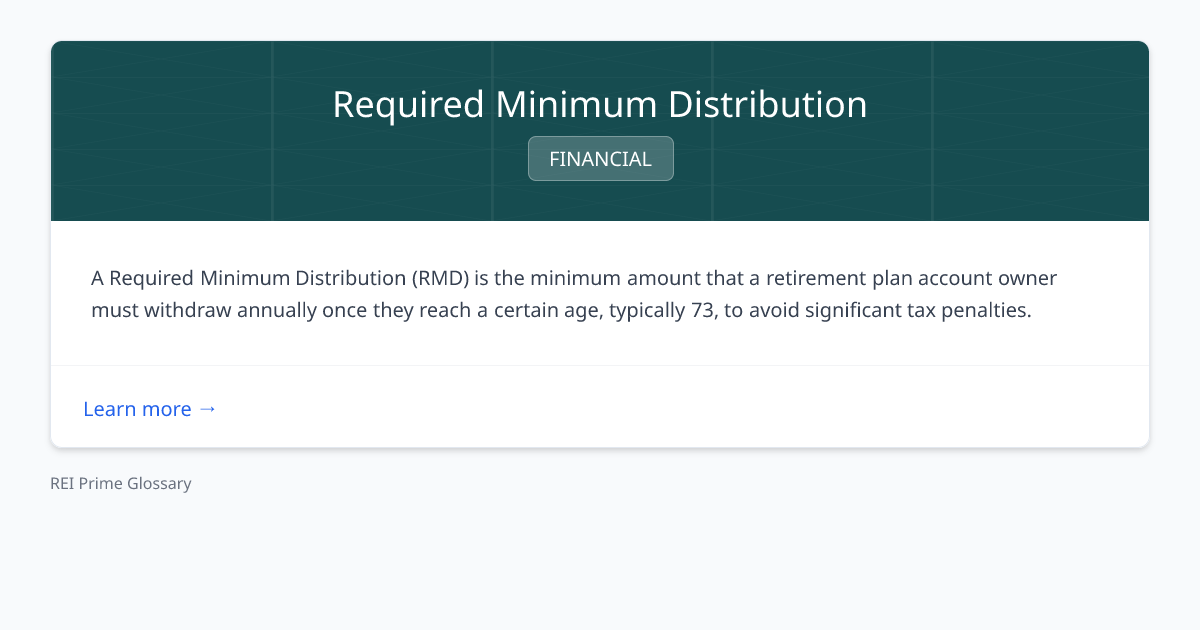Click the divider above the Learn more section
This screenshot has width=1200, height=630.
point(600,366)
